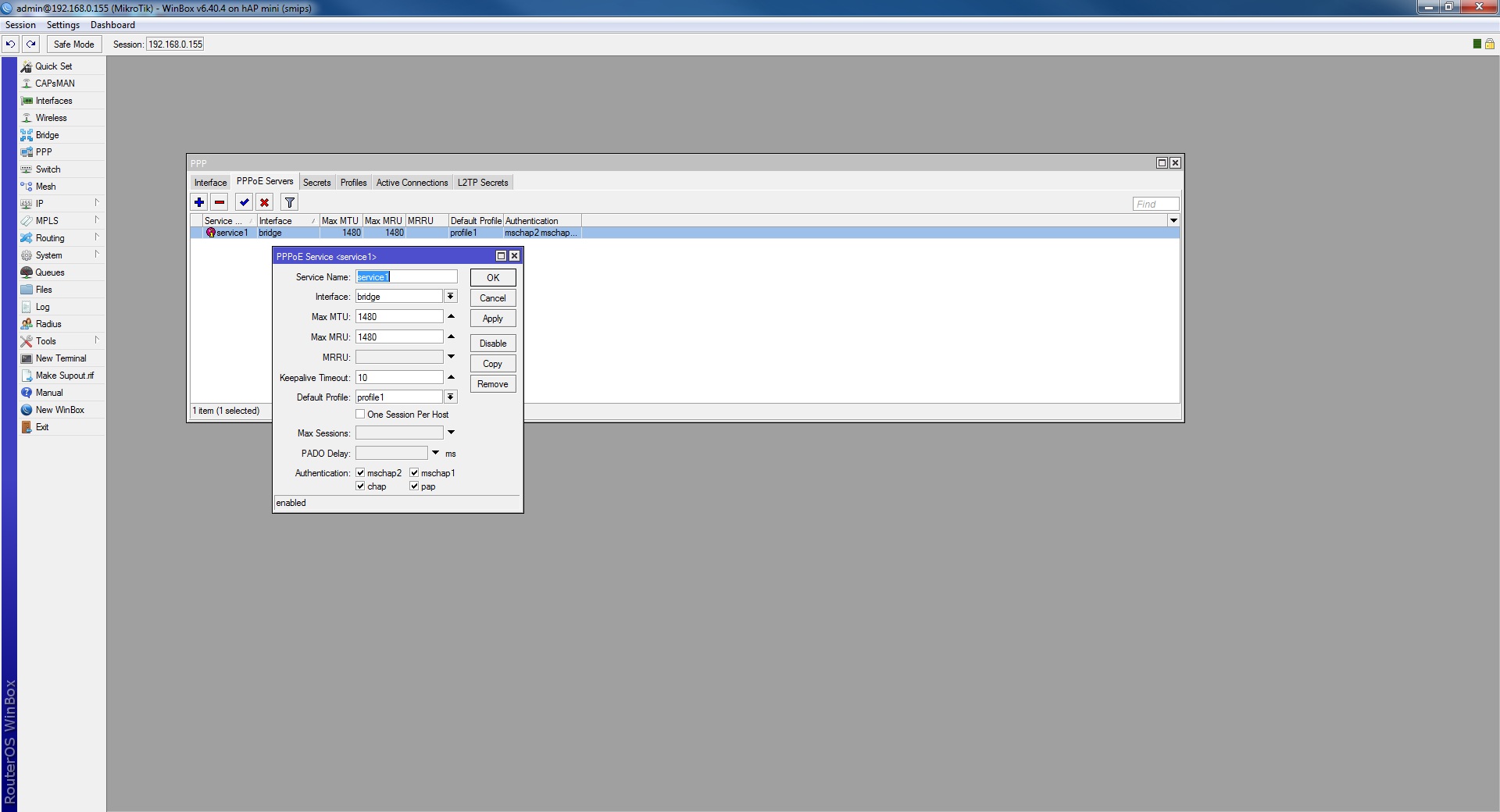Uncheck pap authentication
Viewport: 1500px width, 812px height.
click(x=414, y=486)
